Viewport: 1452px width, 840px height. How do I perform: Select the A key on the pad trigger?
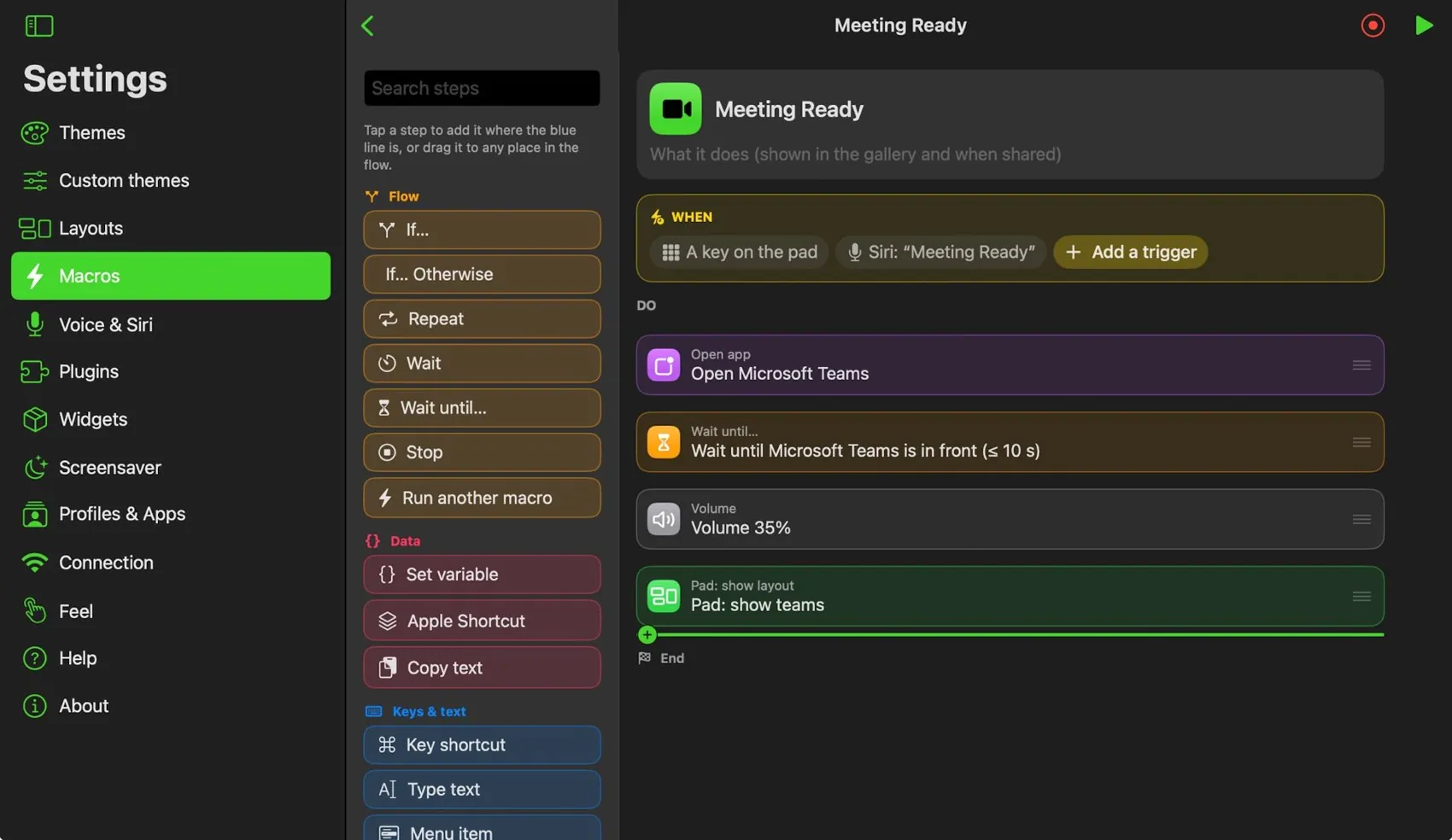coord(739,252)
